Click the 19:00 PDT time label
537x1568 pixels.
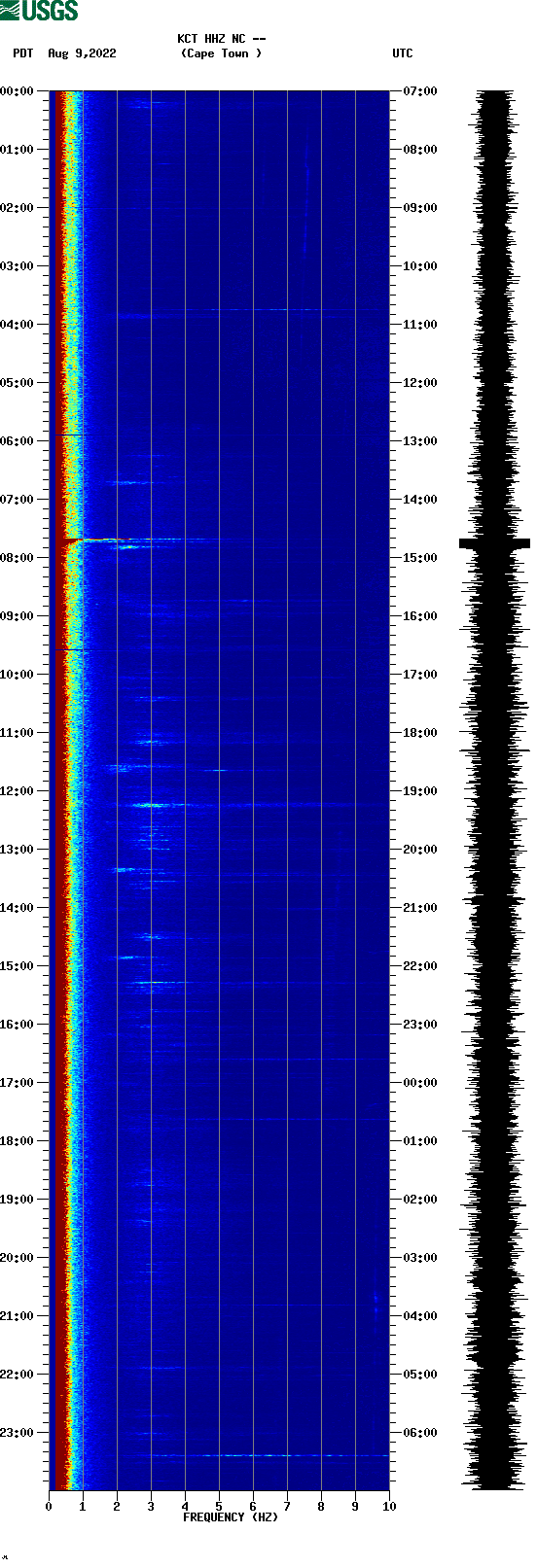pyautogui.click(x=18, y=1200)
